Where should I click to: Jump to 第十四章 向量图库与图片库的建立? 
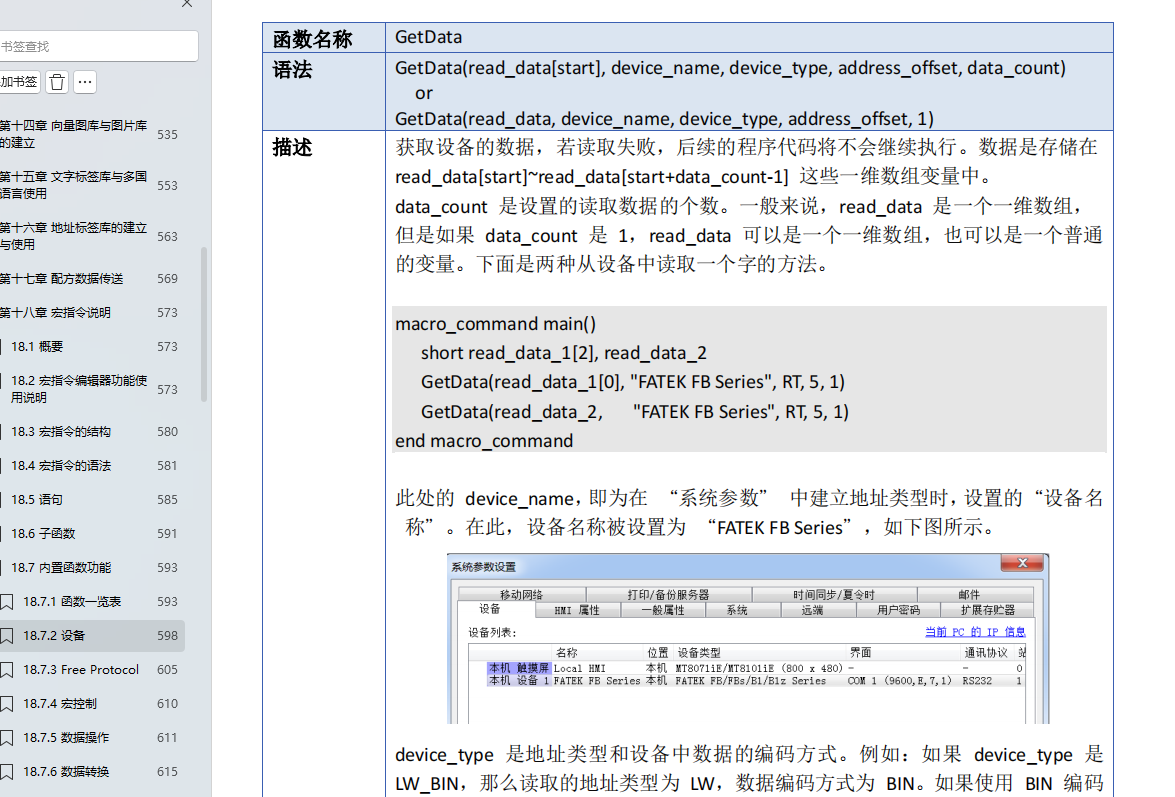pyautogui.click(x=73, y=134)
